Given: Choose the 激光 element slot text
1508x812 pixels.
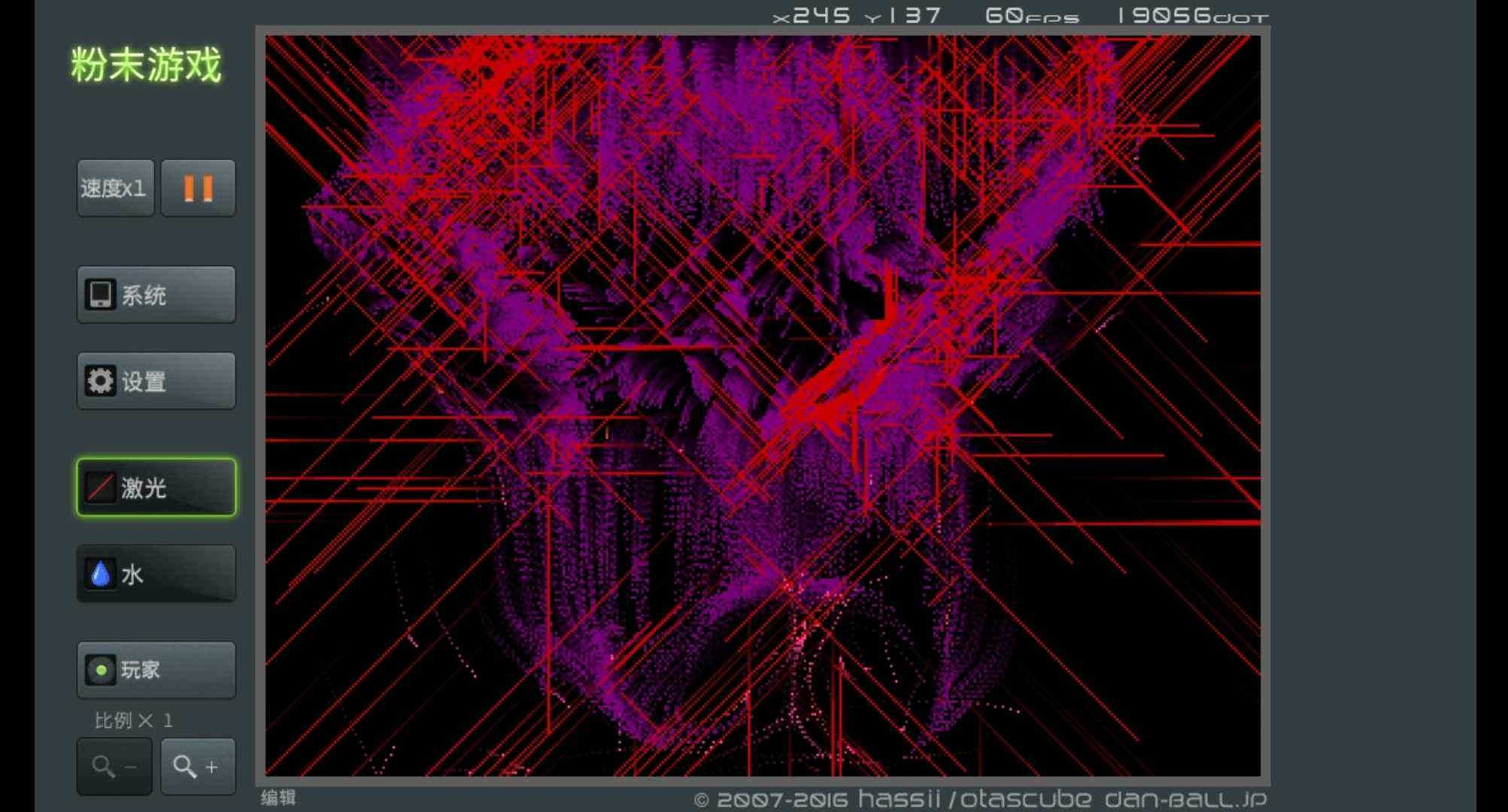Looking at the screenshot, I should 144,489.
